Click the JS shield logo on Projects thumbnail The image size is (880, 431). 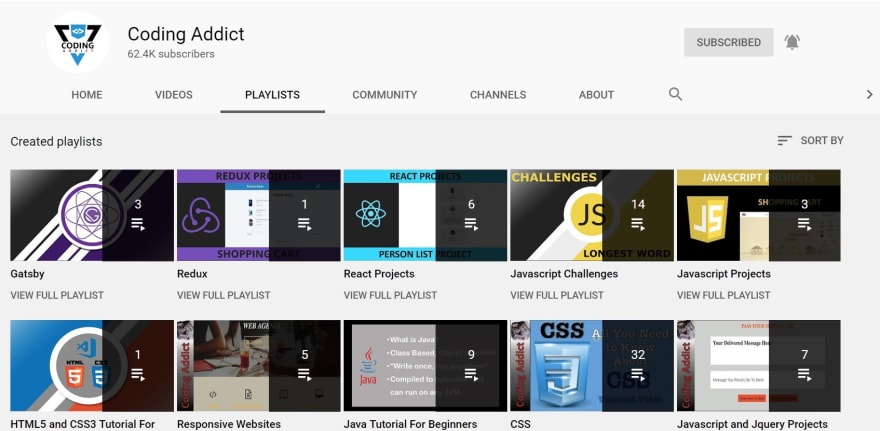click(x=708, y=219)
